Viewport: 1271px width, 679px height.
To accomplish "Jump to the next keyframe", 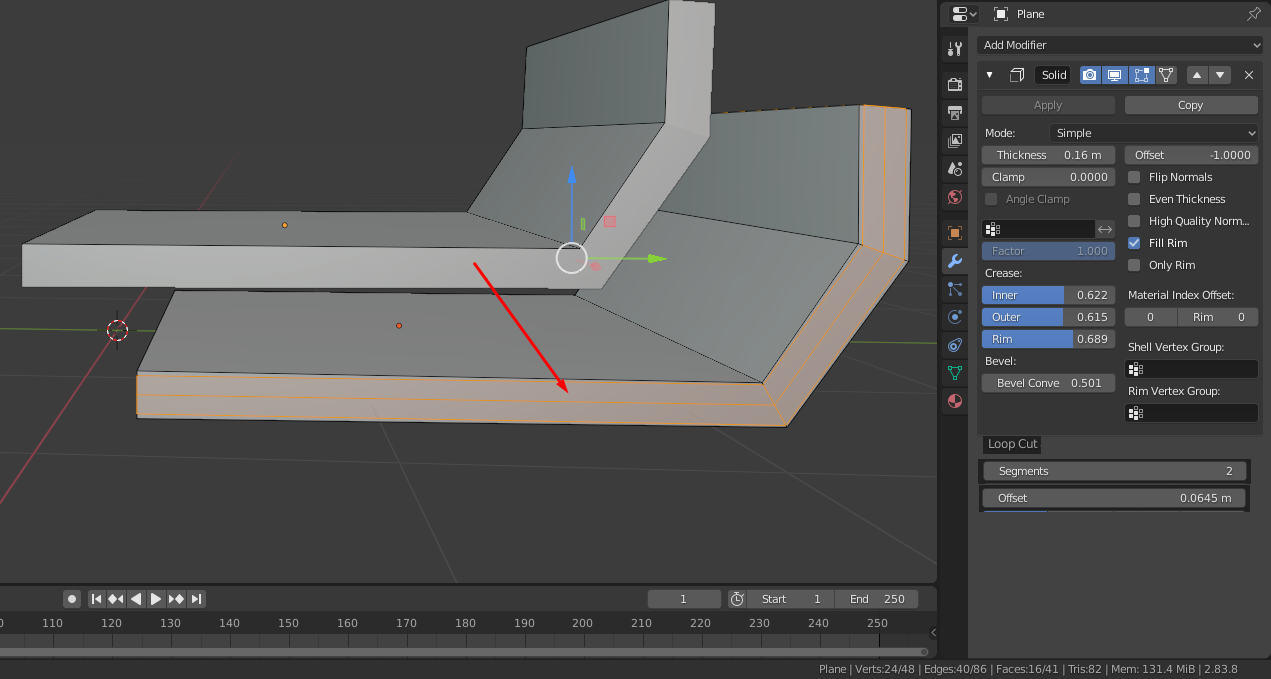I will (176, 599).
